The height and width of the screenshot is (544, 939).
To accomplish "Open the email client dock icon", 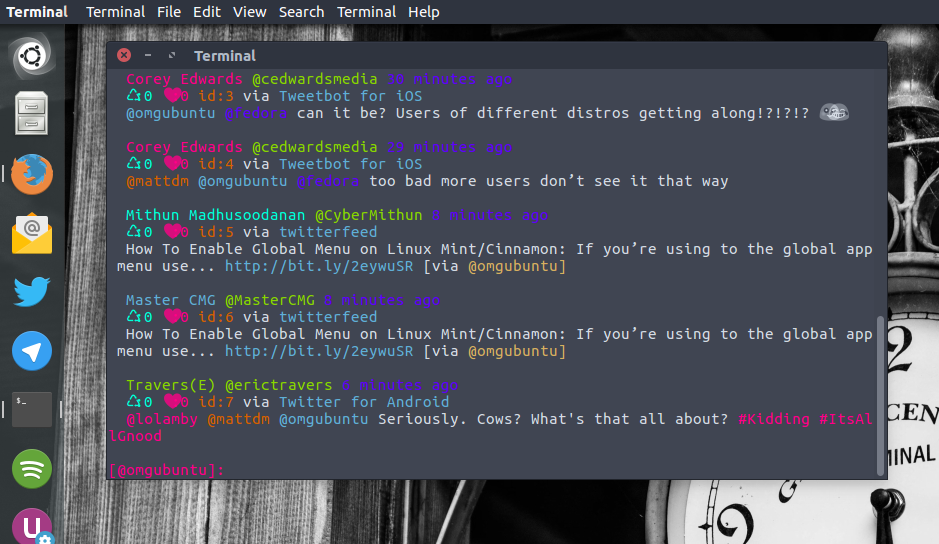I will tap(32, 233).
